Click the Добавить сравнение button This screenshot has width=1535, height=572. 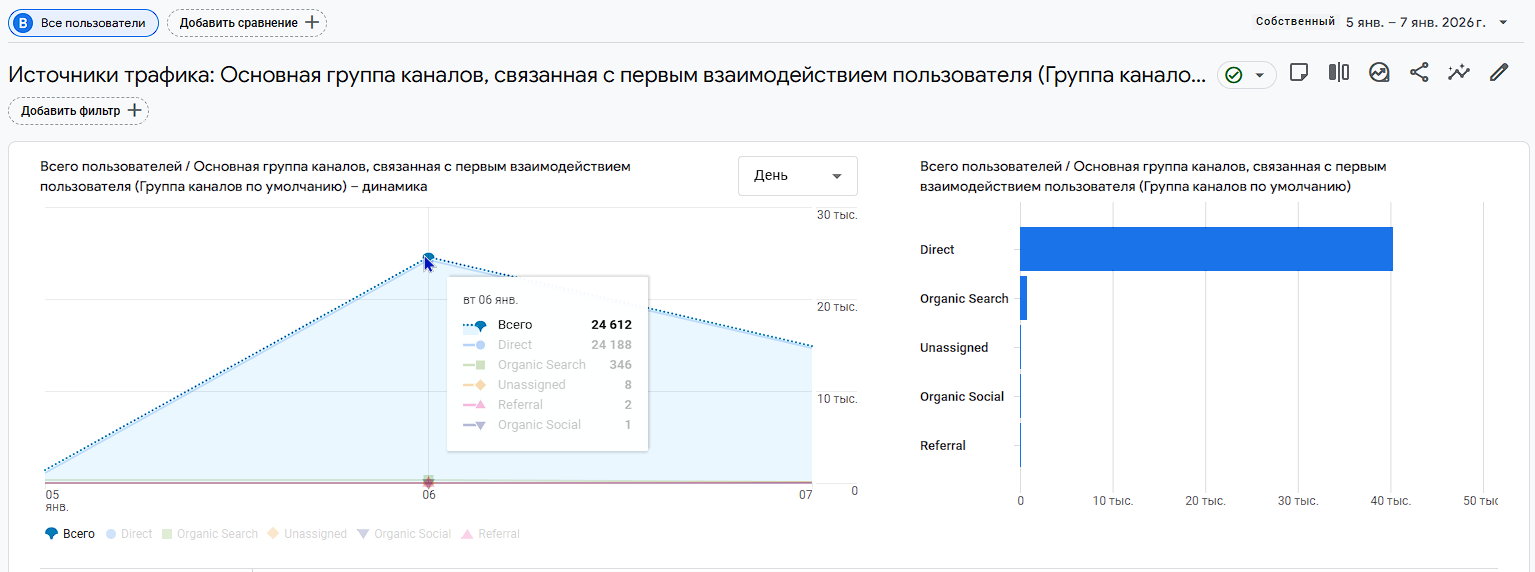point(247,22)
